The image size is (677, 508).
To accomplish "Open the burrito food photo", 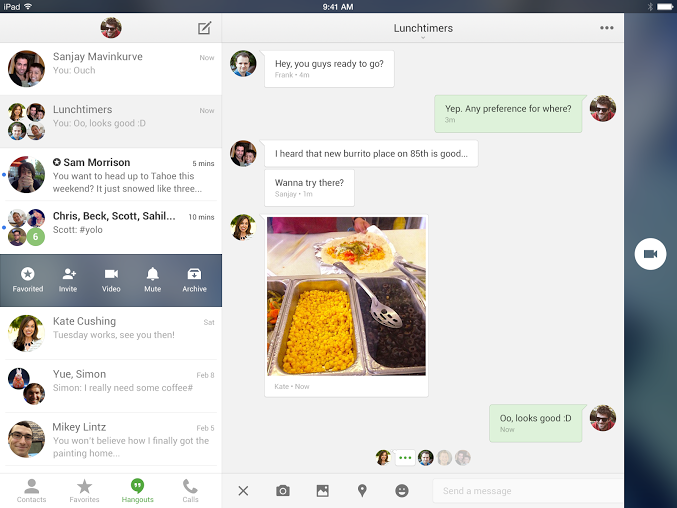I will (x=346, y=296).
